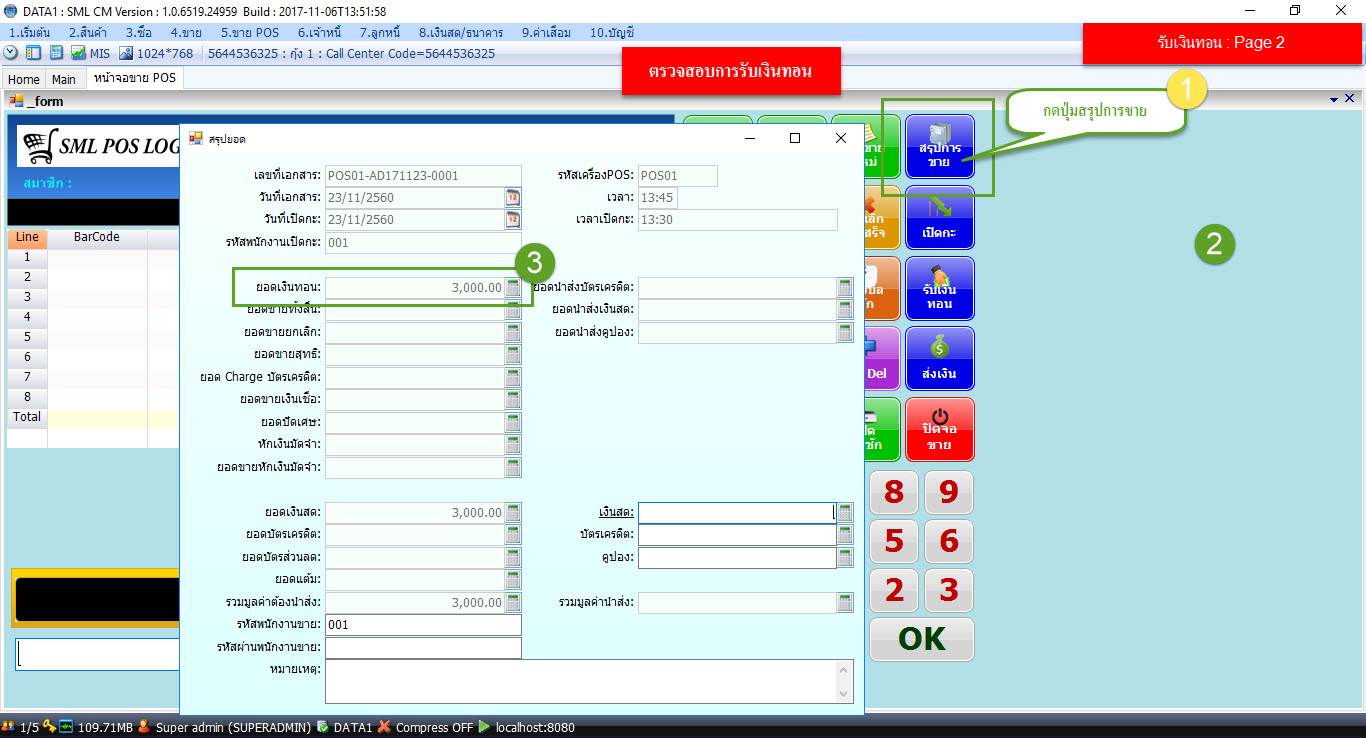Click the รหัสผ่านพนักงานขาย password field
The image size is (1366, 738).
click(423, 647)
